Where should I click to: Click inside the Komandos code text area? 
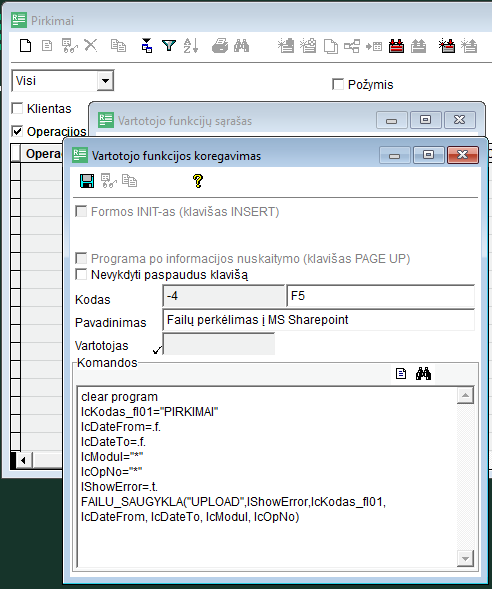click(x=267, y=476)
